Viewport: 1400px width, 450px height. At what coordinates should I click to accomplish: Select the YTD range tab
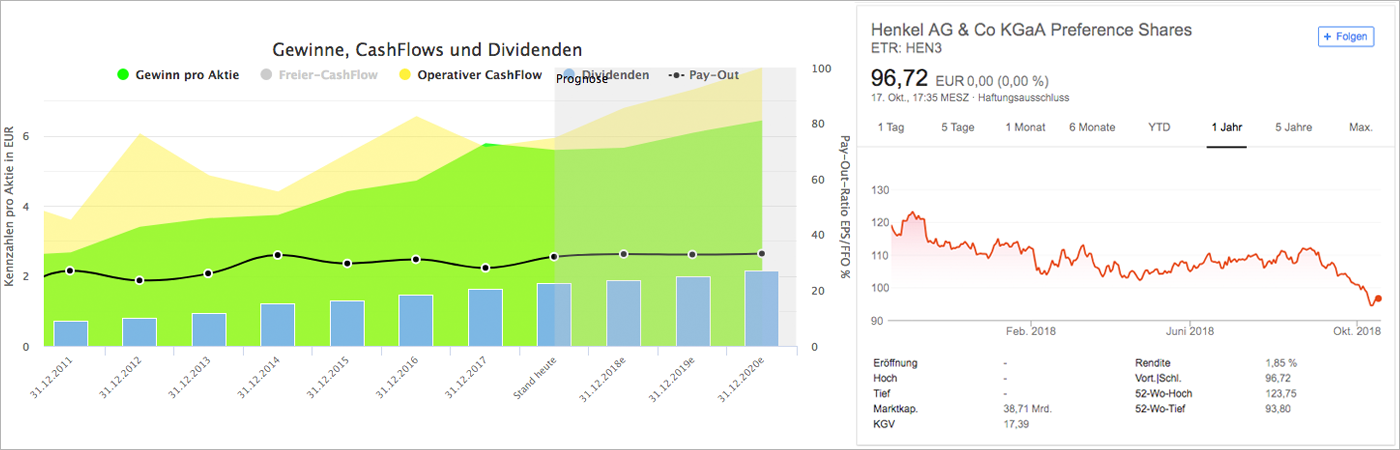point(1159,127)
